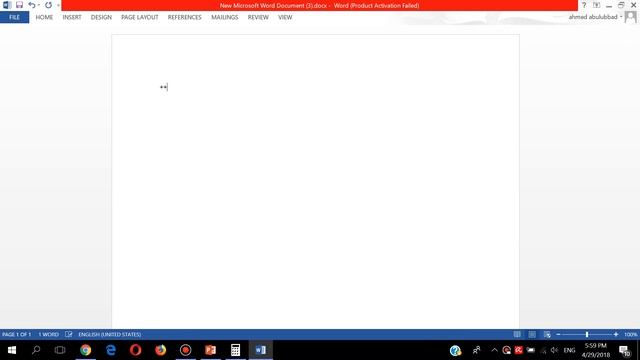
Task: Open PowerPoint from the taskbar
Action: (210, 350)
